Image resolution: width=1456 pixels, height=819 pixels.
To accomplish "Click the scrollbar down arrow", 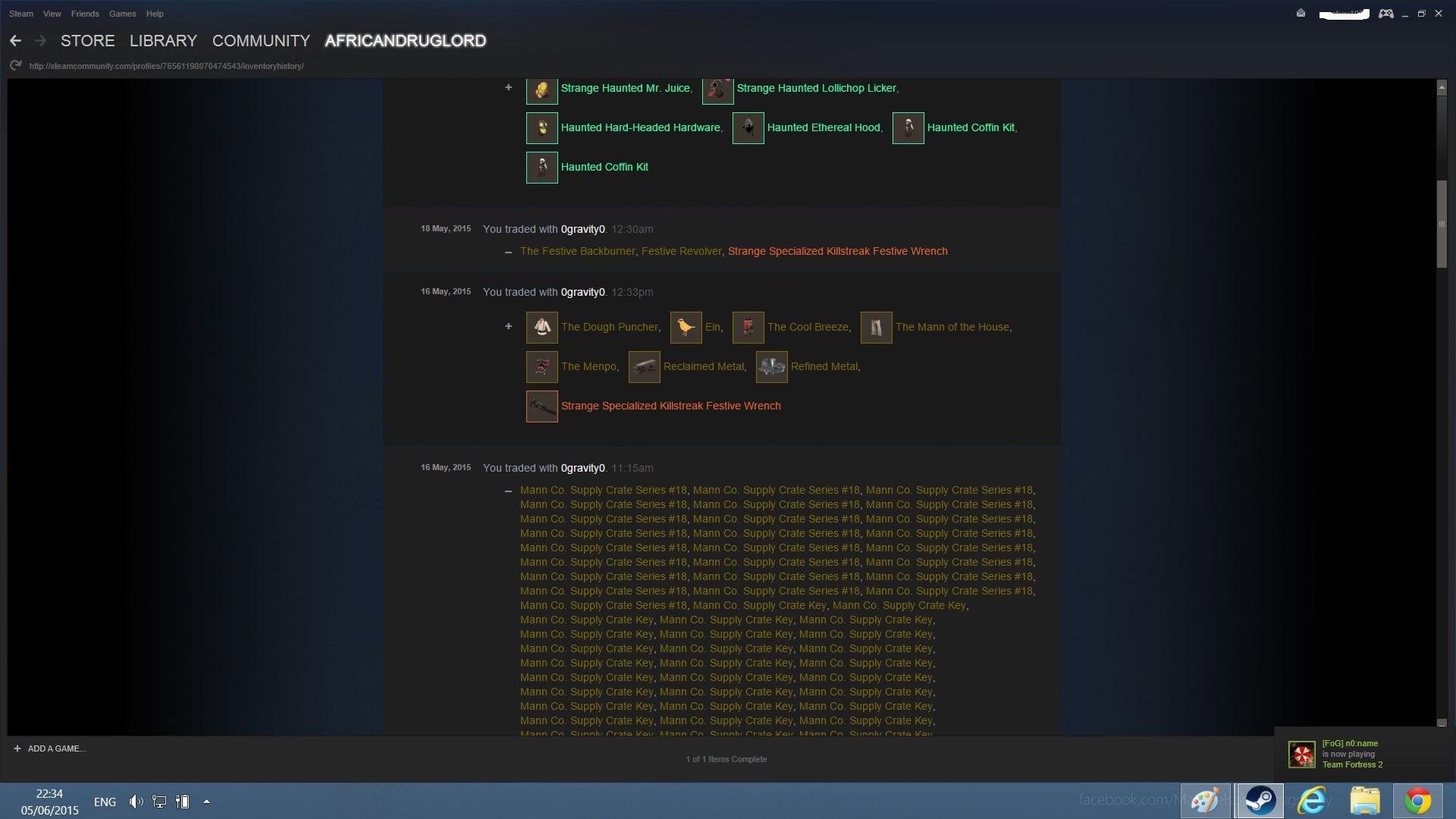I will (1442, 723).
